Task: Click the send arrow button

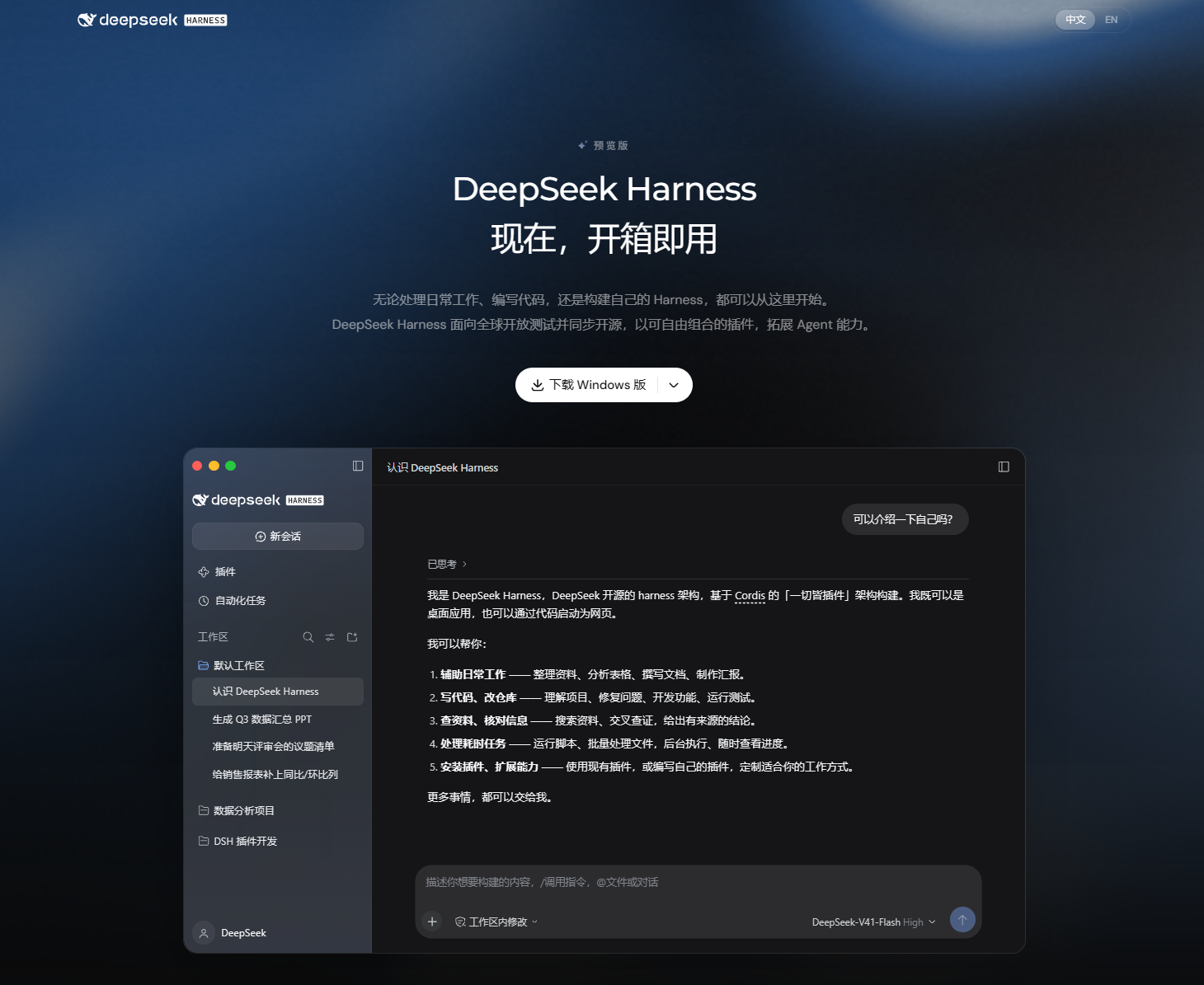Action: [x=962, y=920]
